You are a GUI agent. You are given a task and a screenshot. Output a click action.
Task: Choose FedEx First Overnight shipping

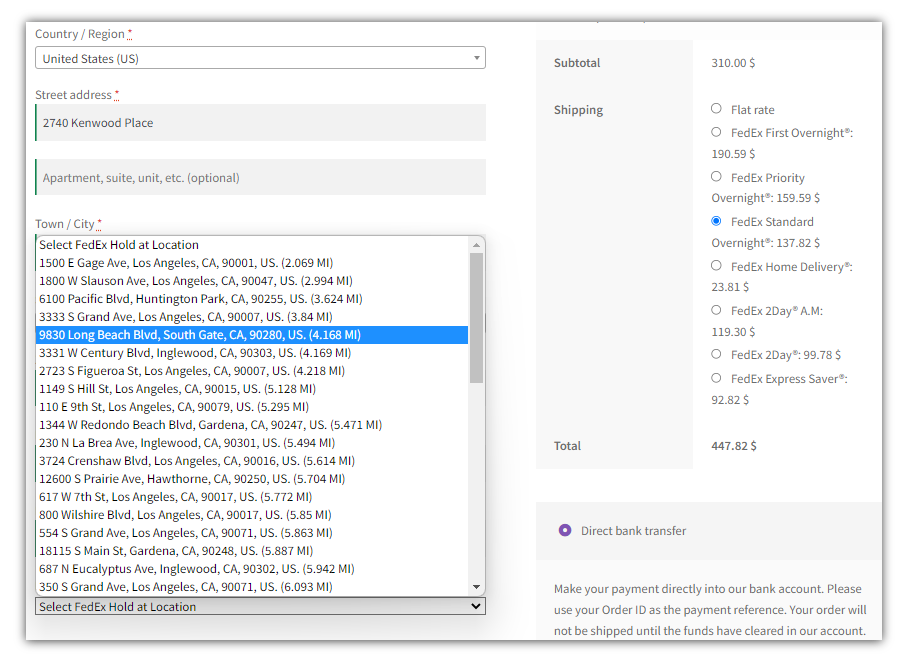tap(716, 132)
